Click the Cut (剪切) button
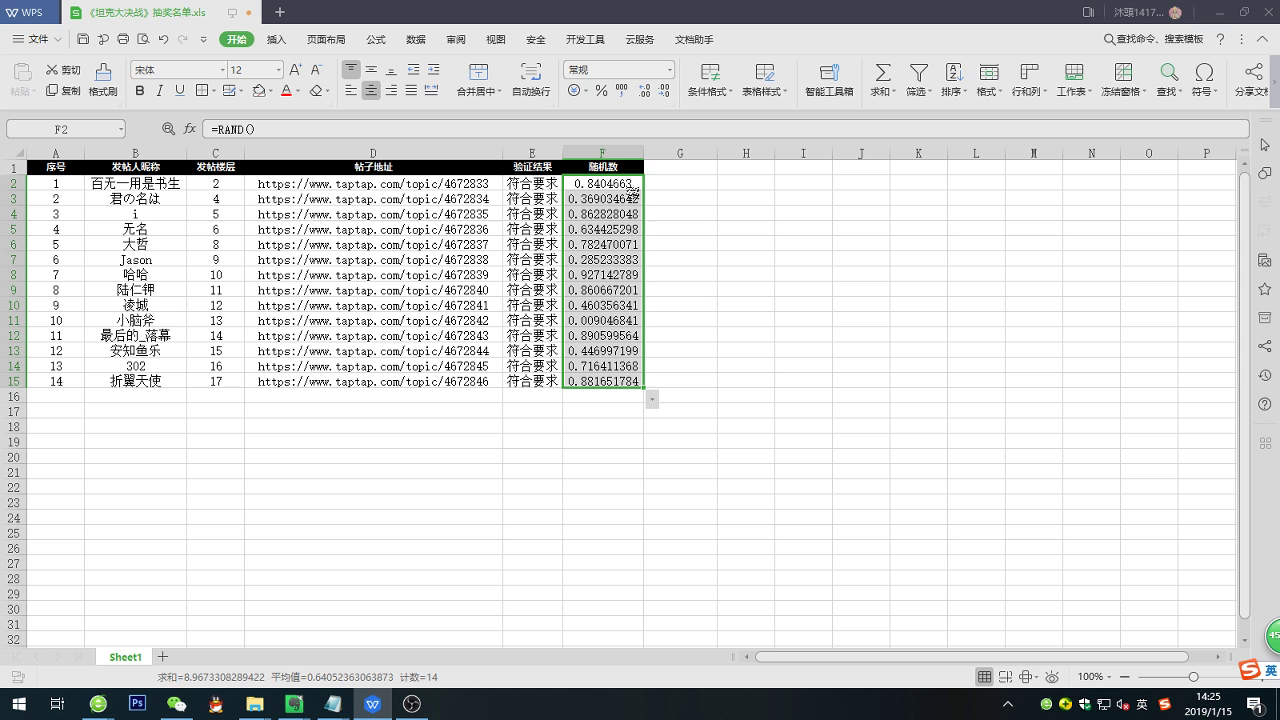Image resolution: width=1280 pixels, height=720 pixels. 63,70
